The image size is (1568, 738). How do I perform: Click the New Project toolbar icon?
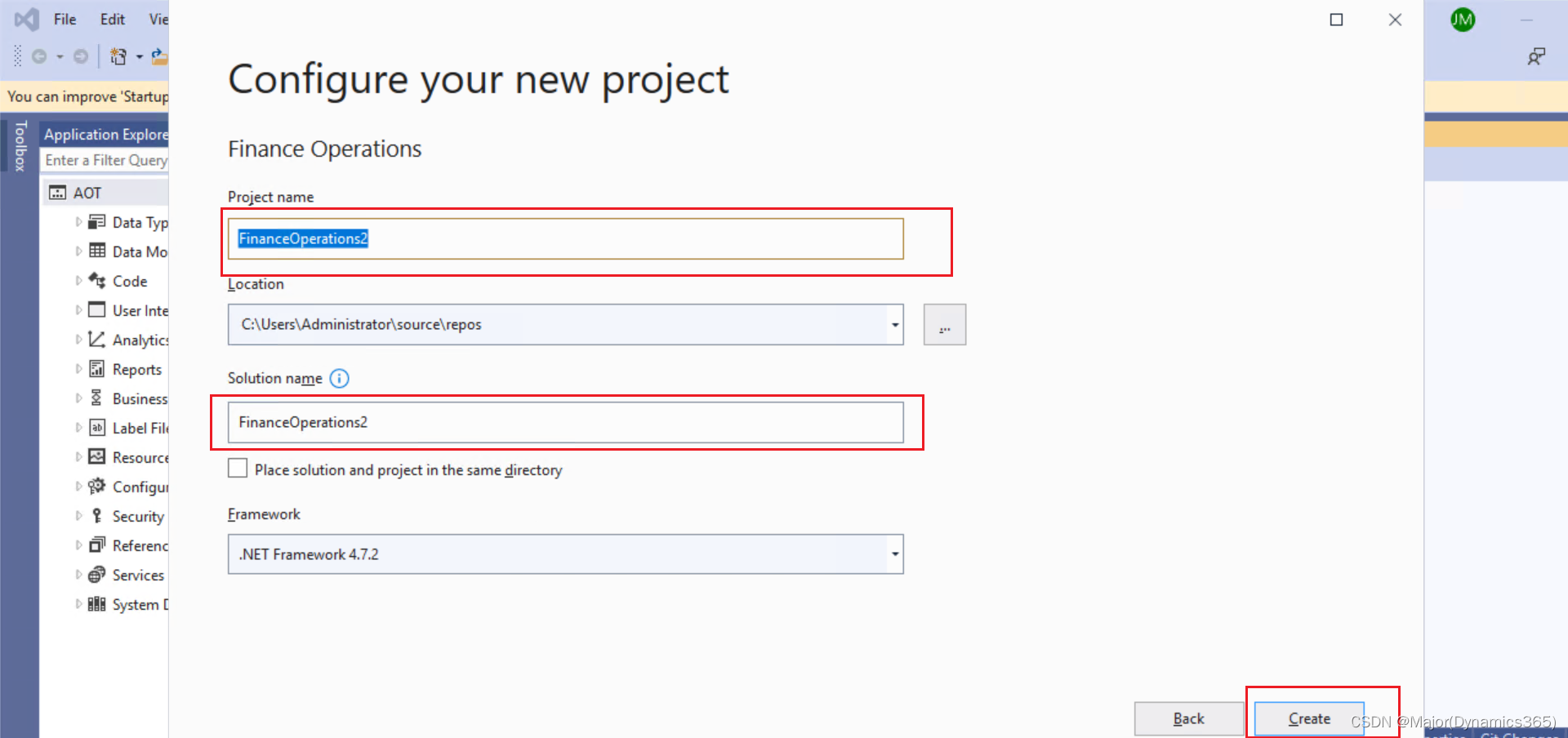click(x=118, y=56)
